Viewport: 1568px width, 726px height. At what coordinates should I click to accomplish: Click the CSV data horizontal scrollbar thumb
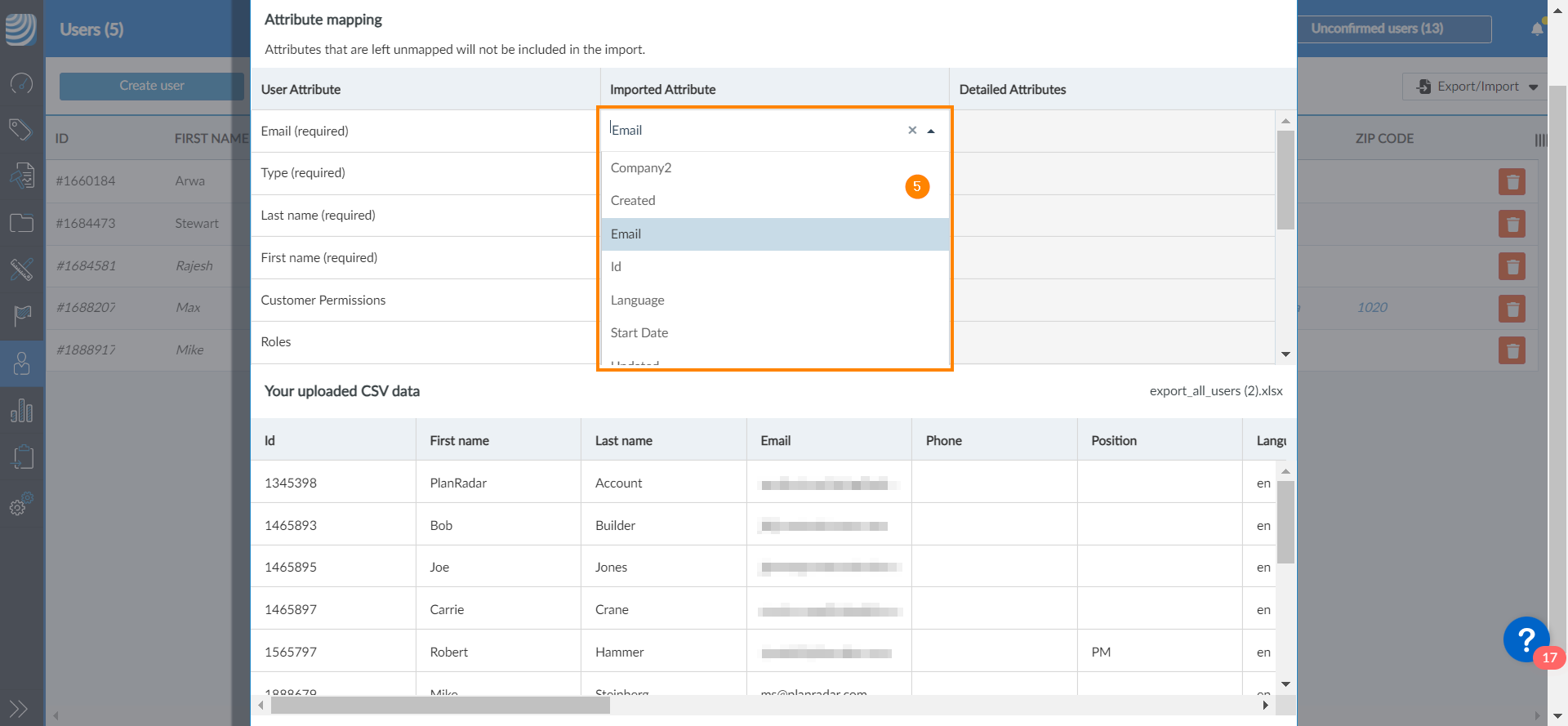pyautogui.click(x=440, y=706)
